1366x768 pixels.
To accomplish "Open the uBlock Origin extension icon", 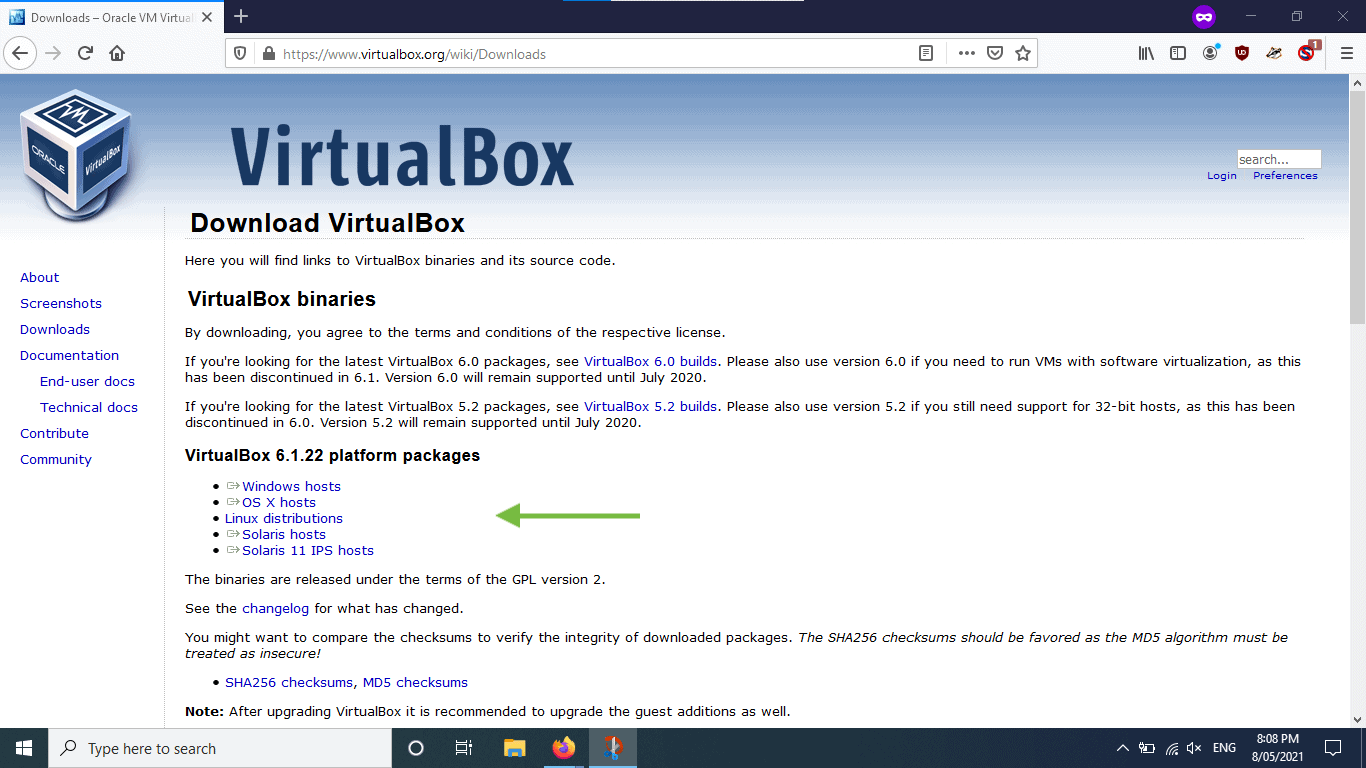I will (x=1242, y=54).
